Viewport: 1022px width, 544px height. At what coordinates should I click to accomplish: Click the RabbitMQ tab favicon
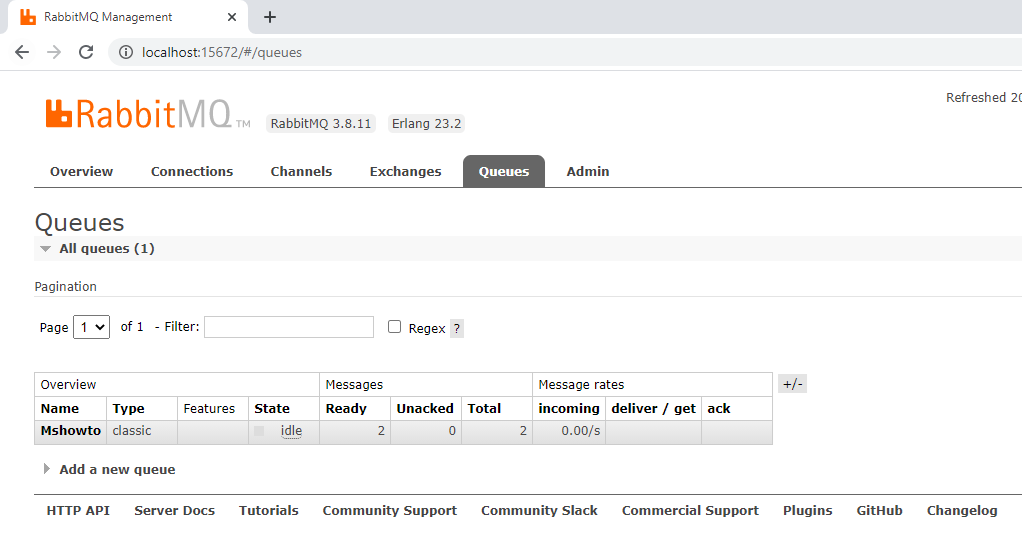tap(28, 17)
